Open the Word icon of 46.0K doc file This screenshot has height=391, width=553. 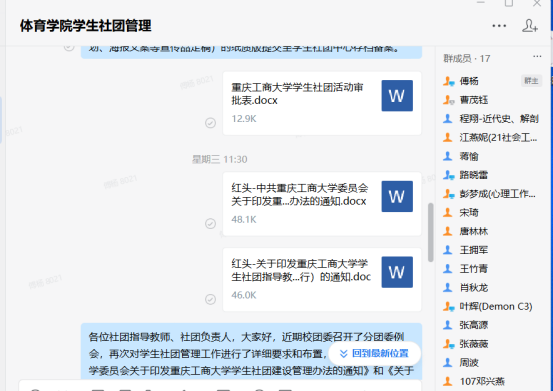coord(397,272)
